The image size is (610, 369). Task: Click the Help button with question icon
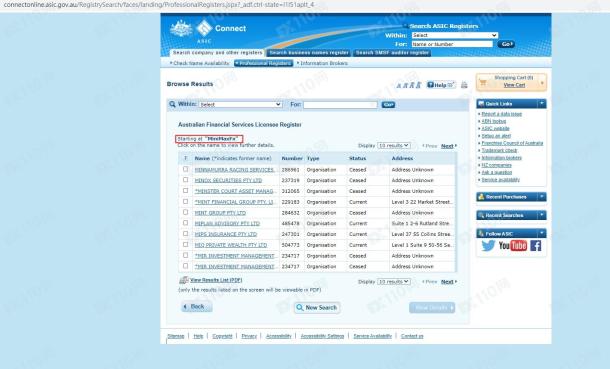[441, 85]
